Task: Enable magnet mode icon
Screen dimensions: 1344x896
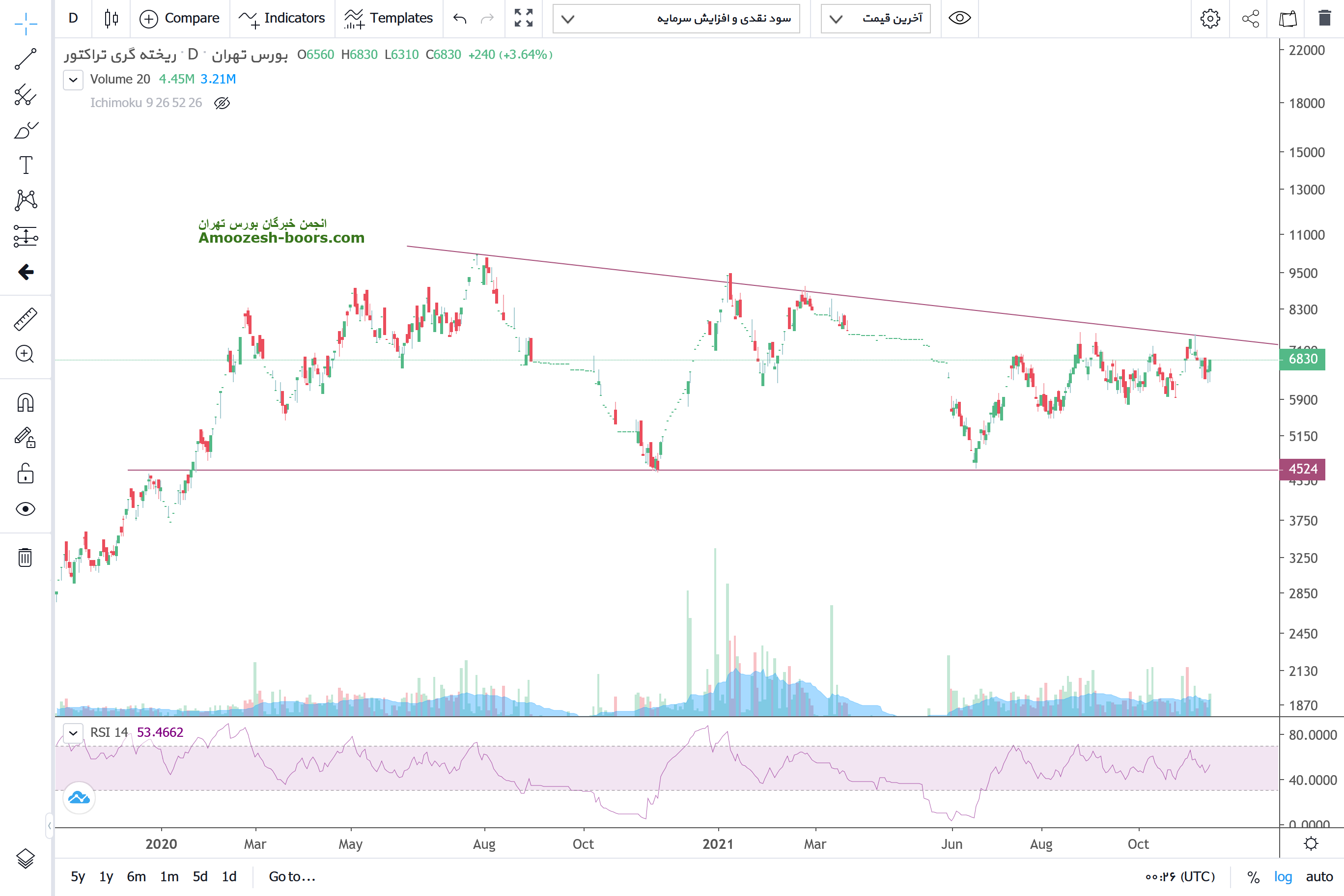Action: [x=25, y=403]
